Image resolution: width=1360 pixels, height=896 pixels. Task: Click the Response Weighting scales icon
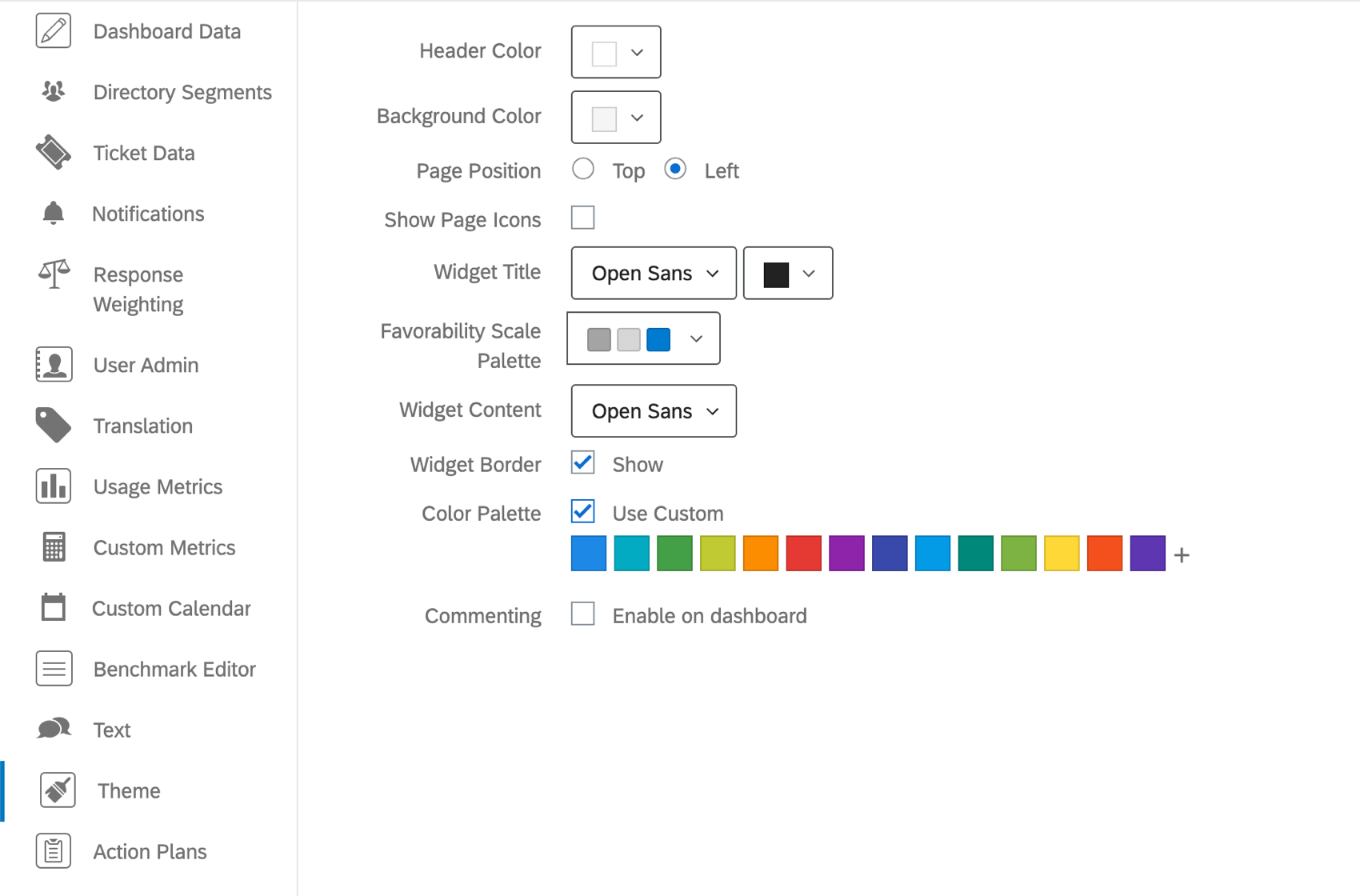point(54,274)
